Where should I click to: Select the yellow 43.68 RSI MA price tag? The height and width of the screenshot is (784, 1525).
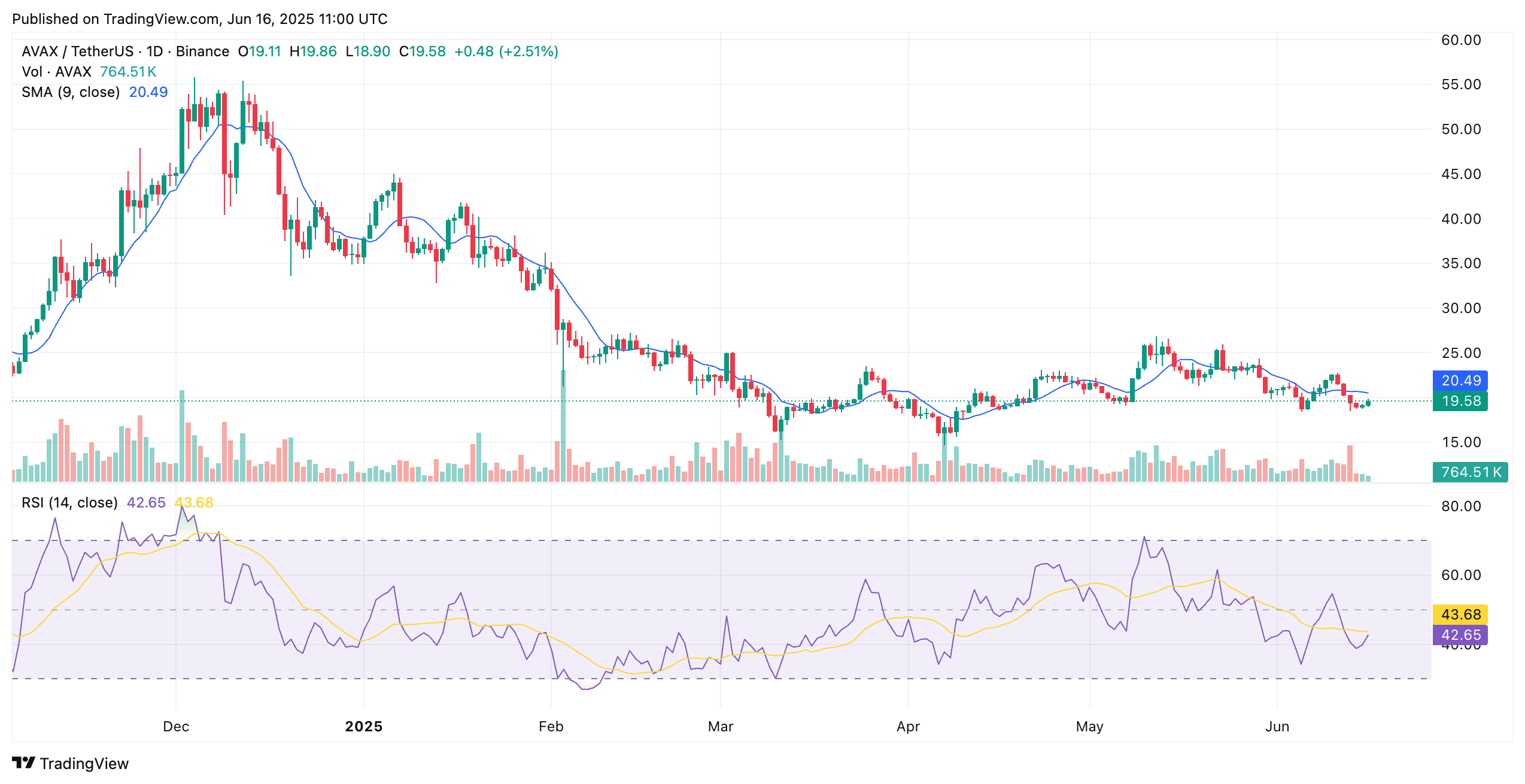point(1462,615)
